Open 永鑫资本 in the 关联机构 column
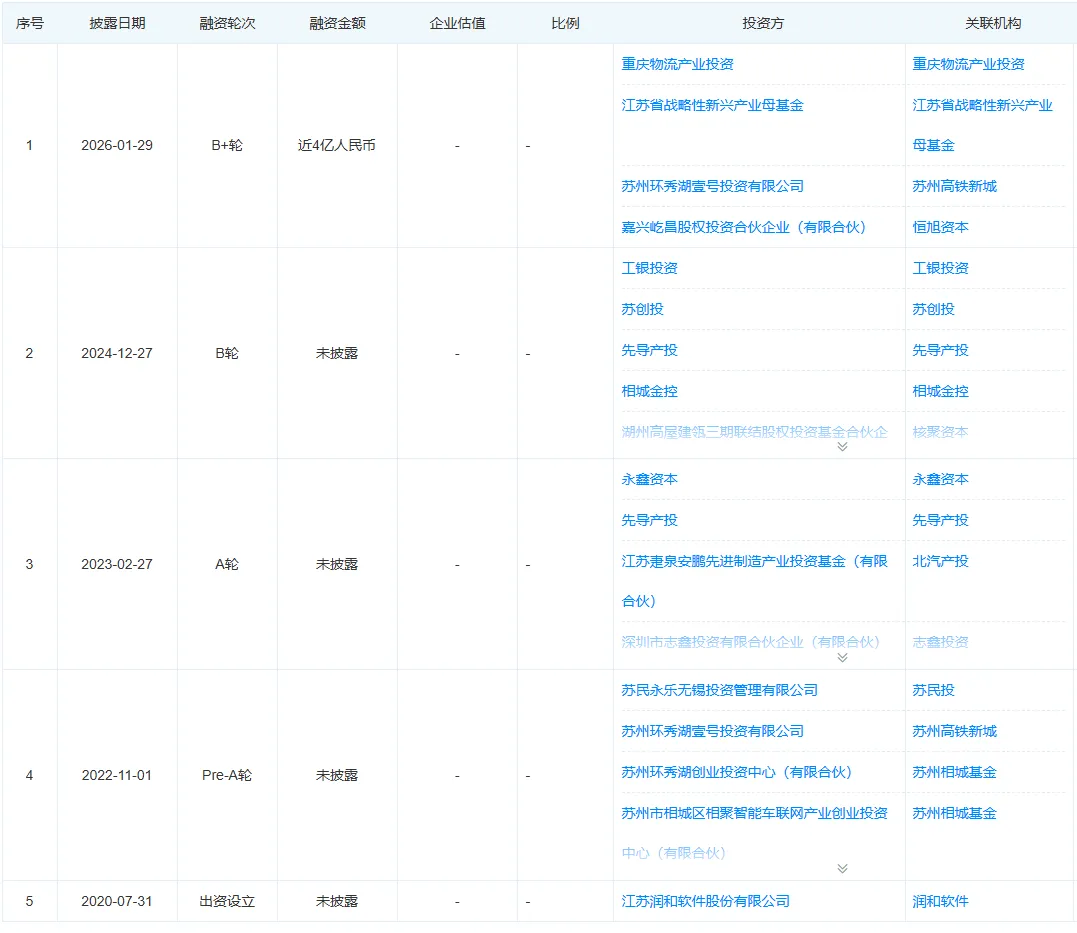This screenshot has height=933, width=1077. click(940, 480)
